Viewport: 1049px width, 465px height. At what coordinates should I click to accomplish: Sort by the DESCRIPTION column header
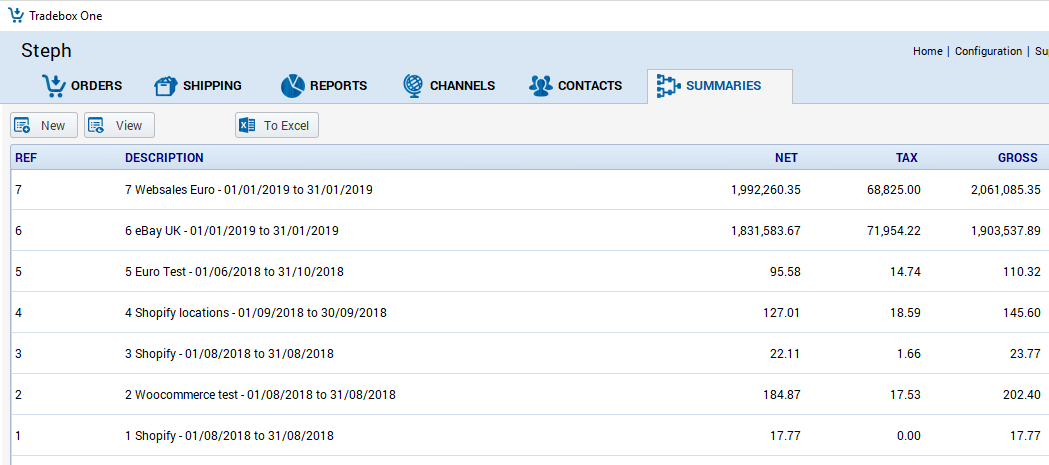pyautogui.click(x=164, y=158)
